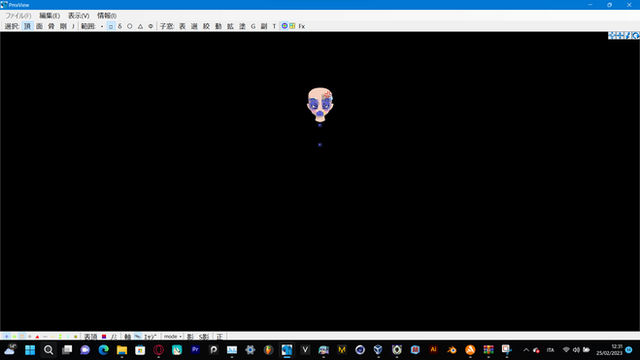Click the yellow grid icon beside Fx

coord(292,26)
